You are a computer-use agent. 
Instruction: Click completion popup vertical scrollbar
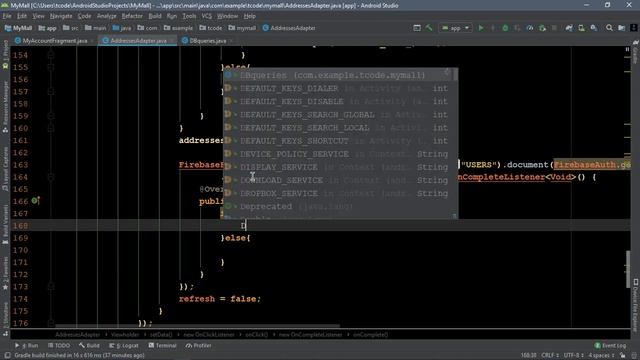[455, 75]
